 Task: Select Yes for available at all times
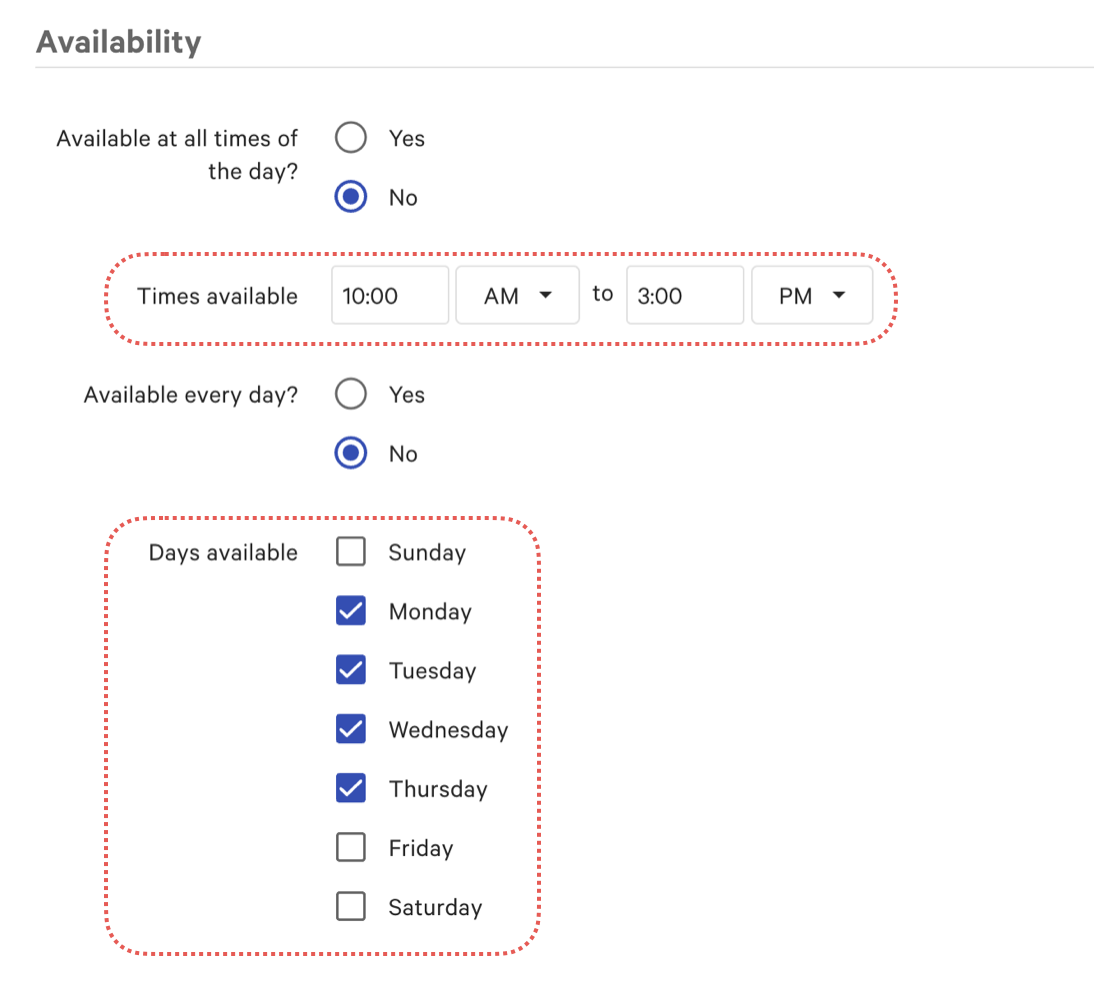tap(351, 138)
